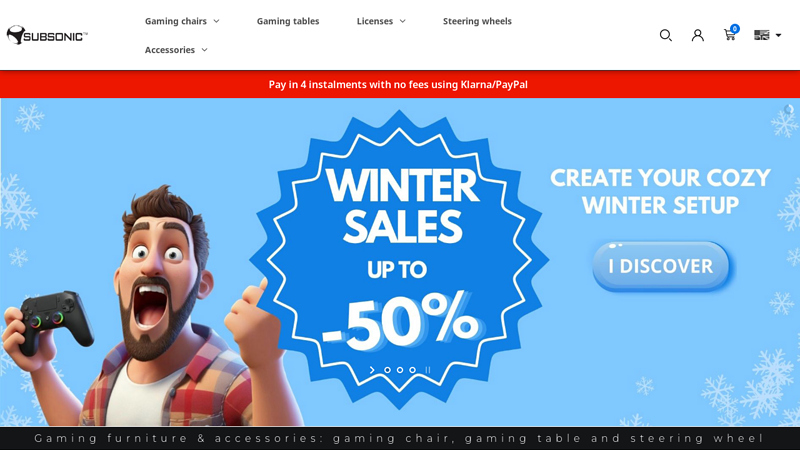800x450 pixels.
Task: Expand the Accessories dropdown chevron
Action: (205, 50)
